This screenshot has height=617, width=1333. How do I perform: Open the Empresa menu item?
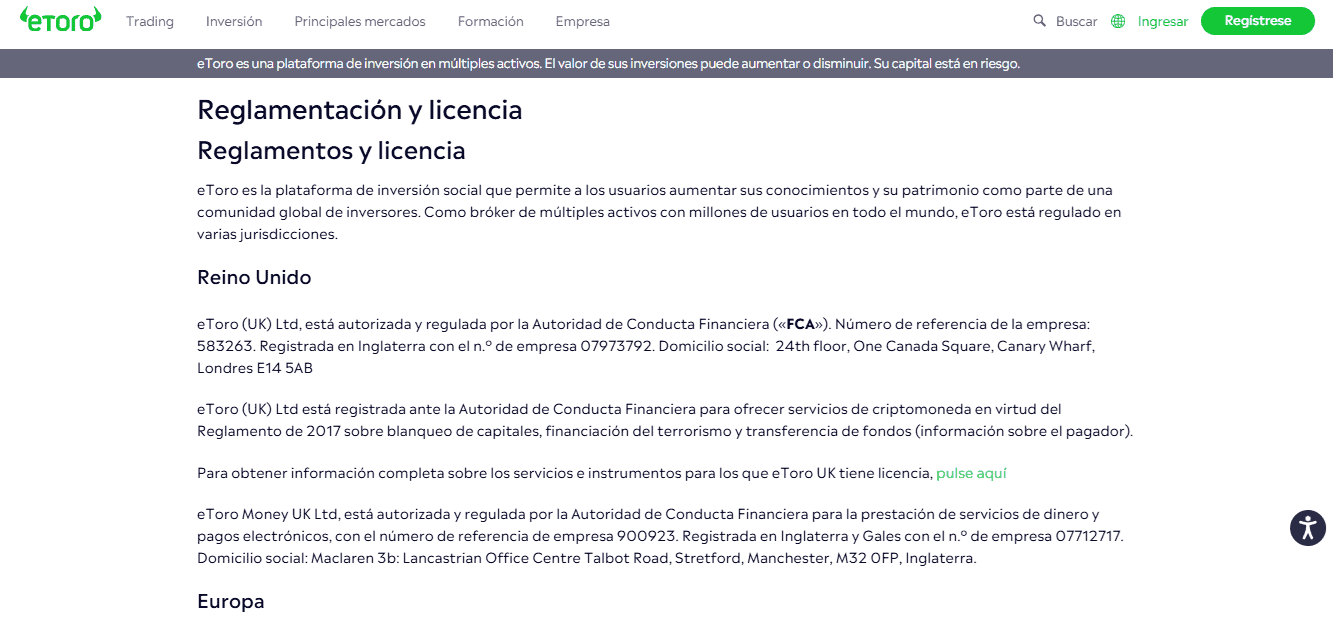pyautogui.click(x=582, y=21)
